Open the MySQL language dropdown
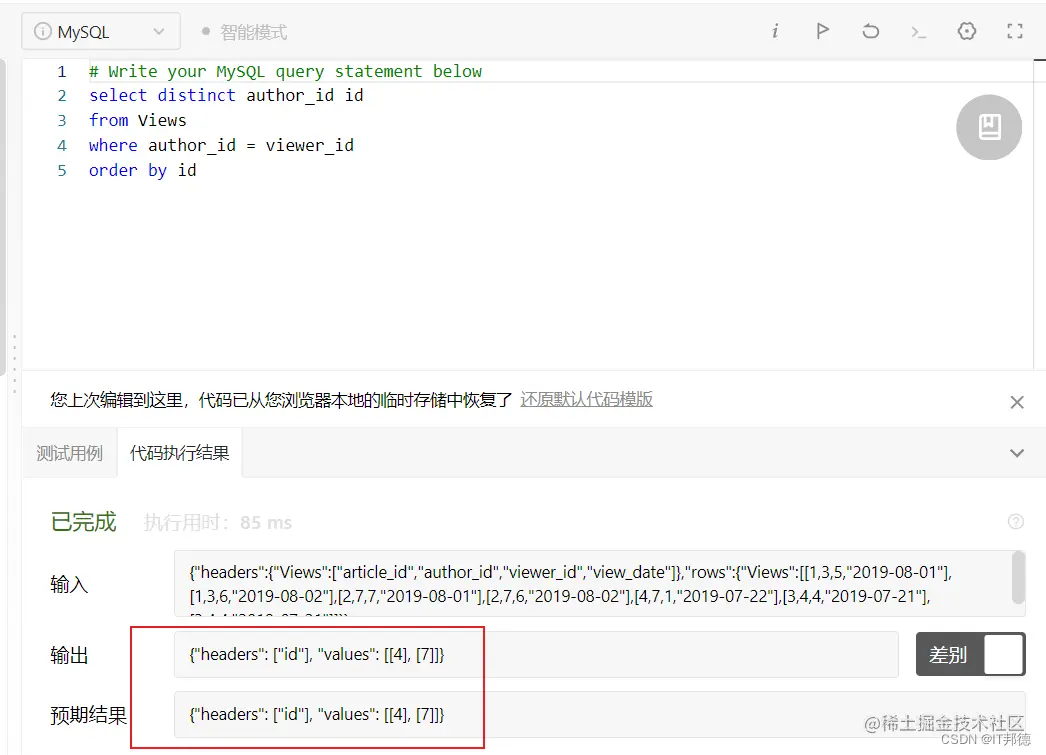Image resolution: width=1046 pixels, height=755 pixels. tap(101, 31)
